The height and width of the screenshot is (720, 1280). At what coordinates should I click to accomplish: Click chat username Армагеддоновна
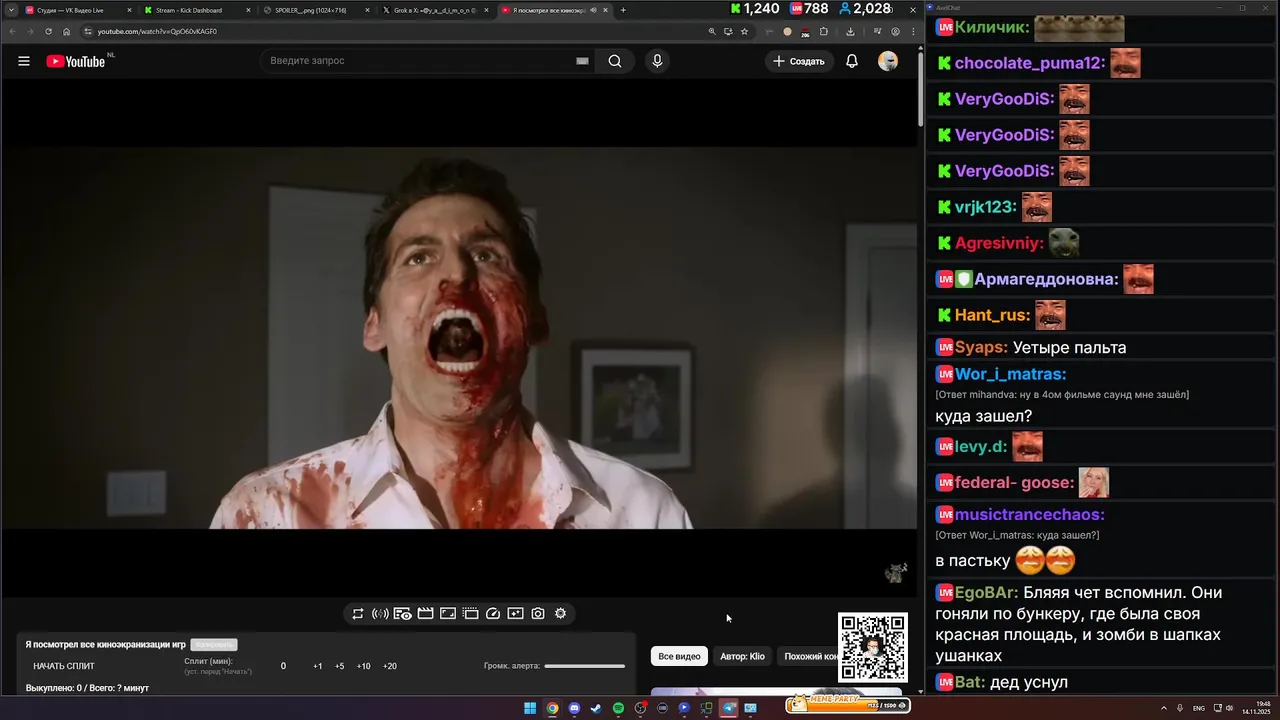[x=1046, y=279]
